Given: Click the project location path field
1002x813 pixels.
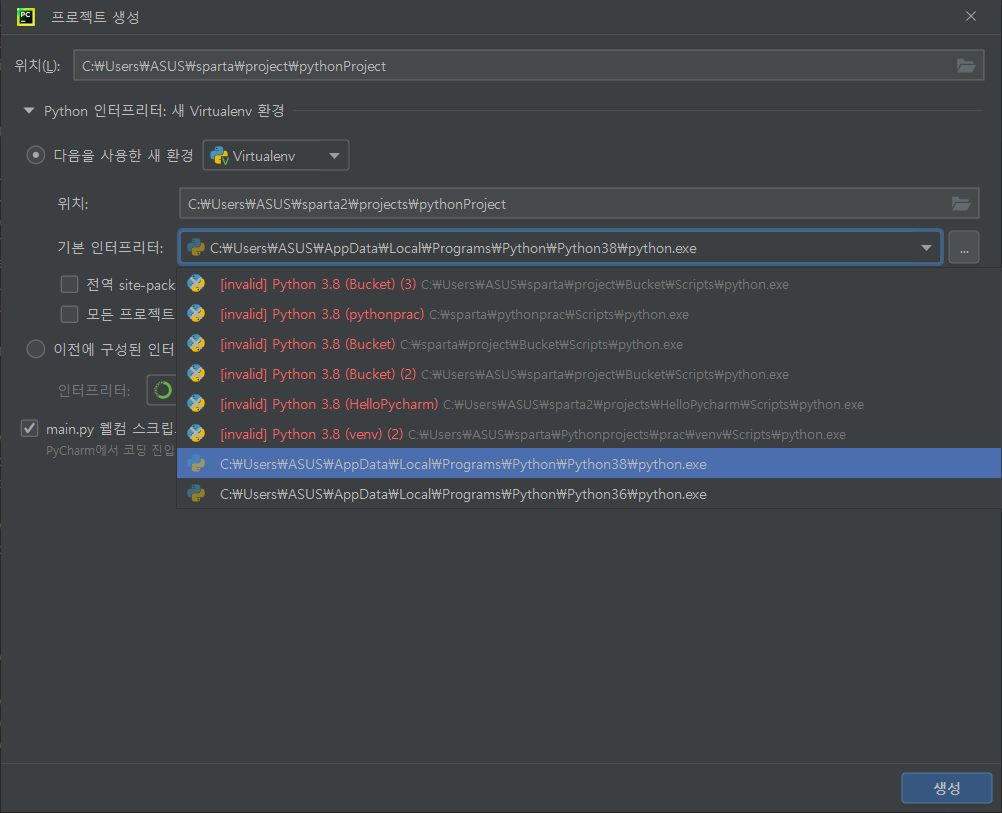Looking at the screenshot, I should [528, 66].
